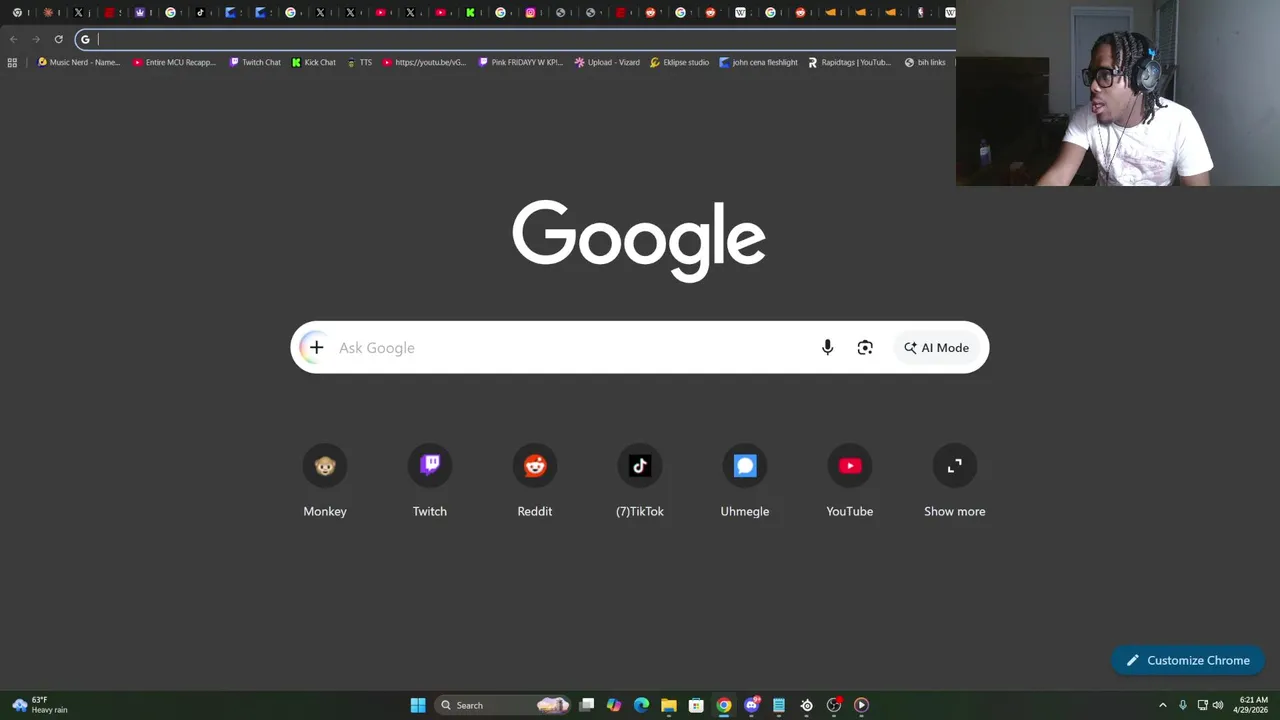
Task: Open Microsoft Edge from taskbar
Action: [x=641, y=705]
